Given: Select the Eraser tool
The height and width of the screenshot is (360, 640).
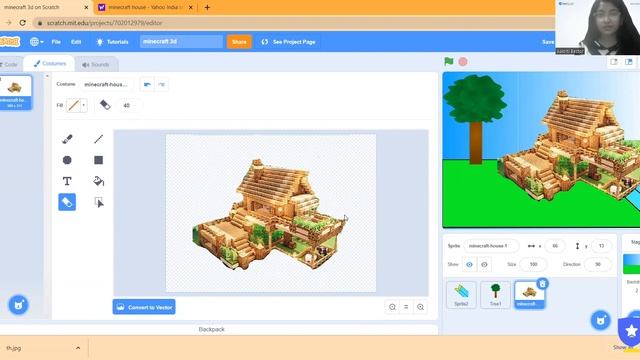Looking at the screenshot, I should tap(67, 202).
